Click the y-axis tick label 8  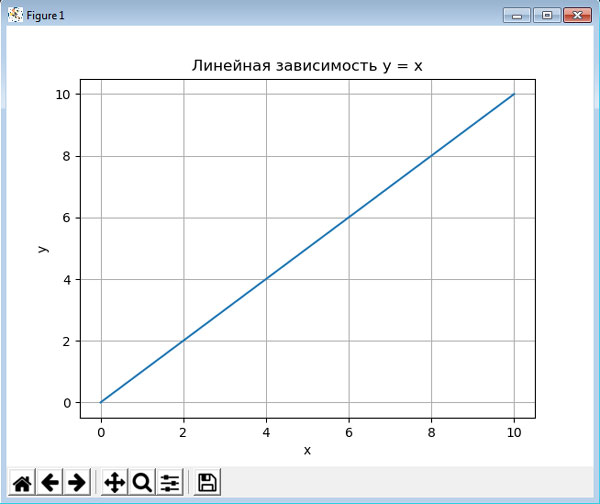67,156
